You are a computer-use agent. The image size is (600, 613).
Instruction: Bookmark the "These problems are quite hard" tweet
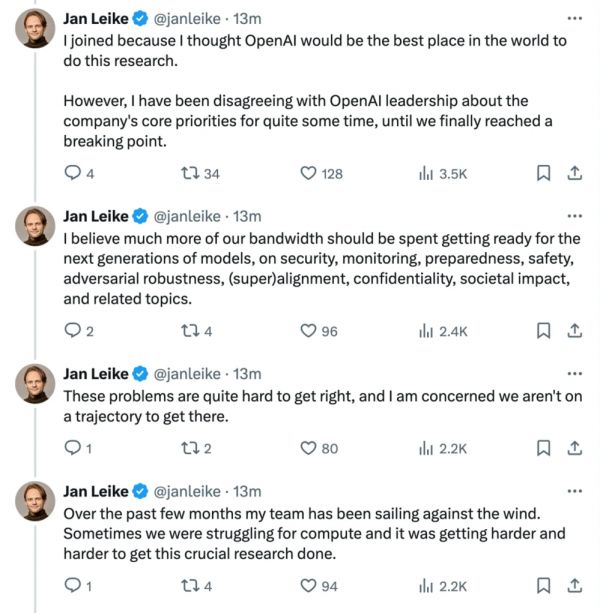click(x=543, y=448)
